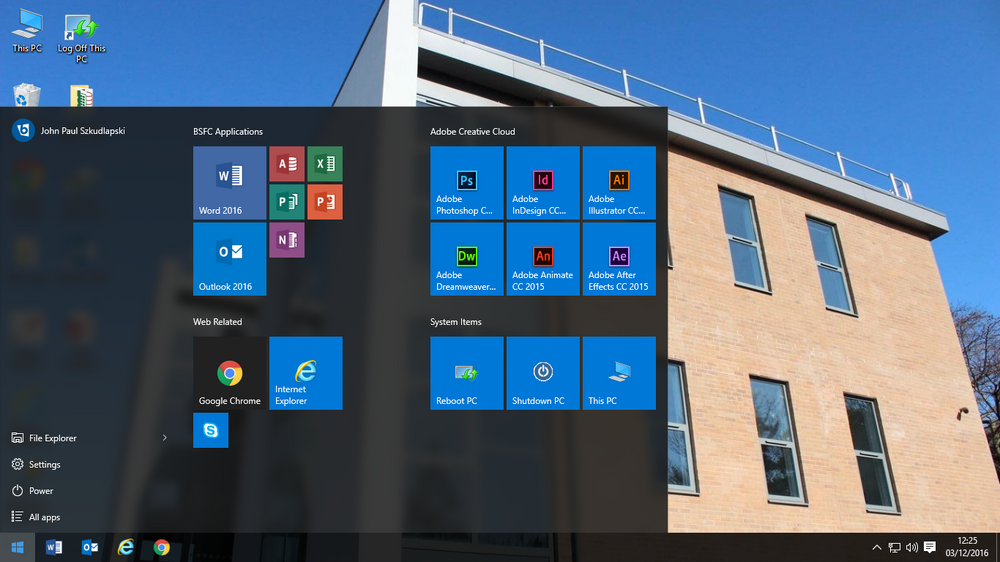Open the Outlook 2016 tile
This screenshot has height=562, width=1000.
tap(230, 259)
